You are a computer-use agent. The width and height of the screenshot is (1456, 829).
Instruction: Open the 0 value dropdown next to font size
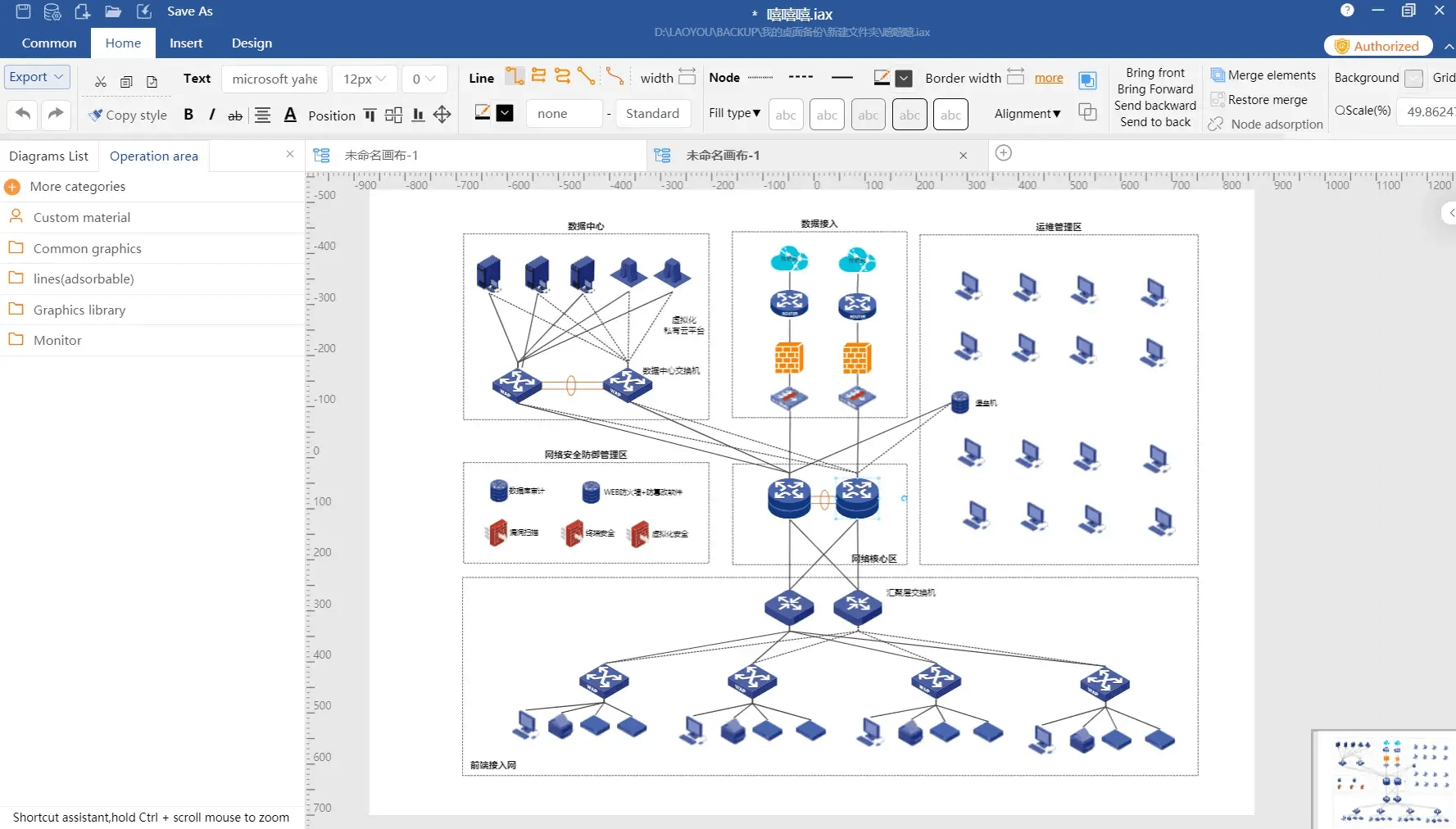click(424, 79)
